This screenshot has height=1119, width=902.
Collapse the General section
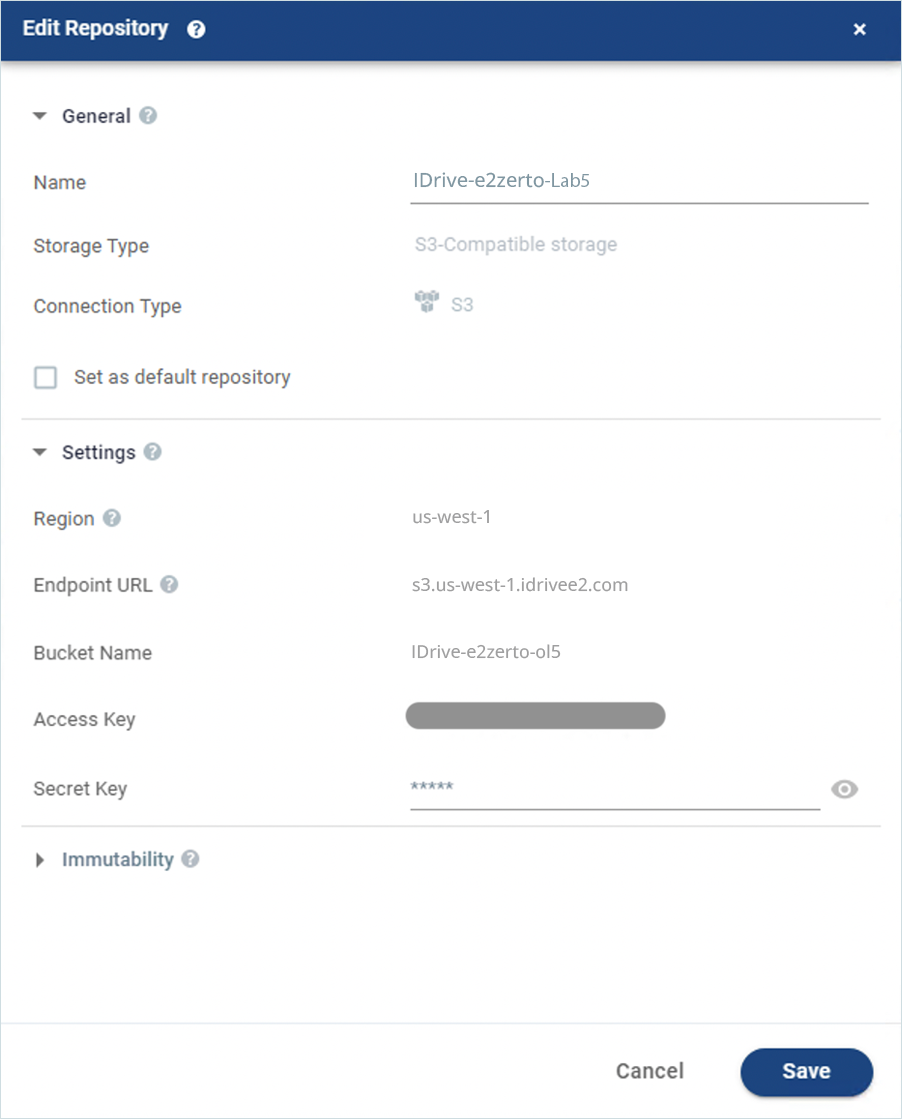pos(40,116)
